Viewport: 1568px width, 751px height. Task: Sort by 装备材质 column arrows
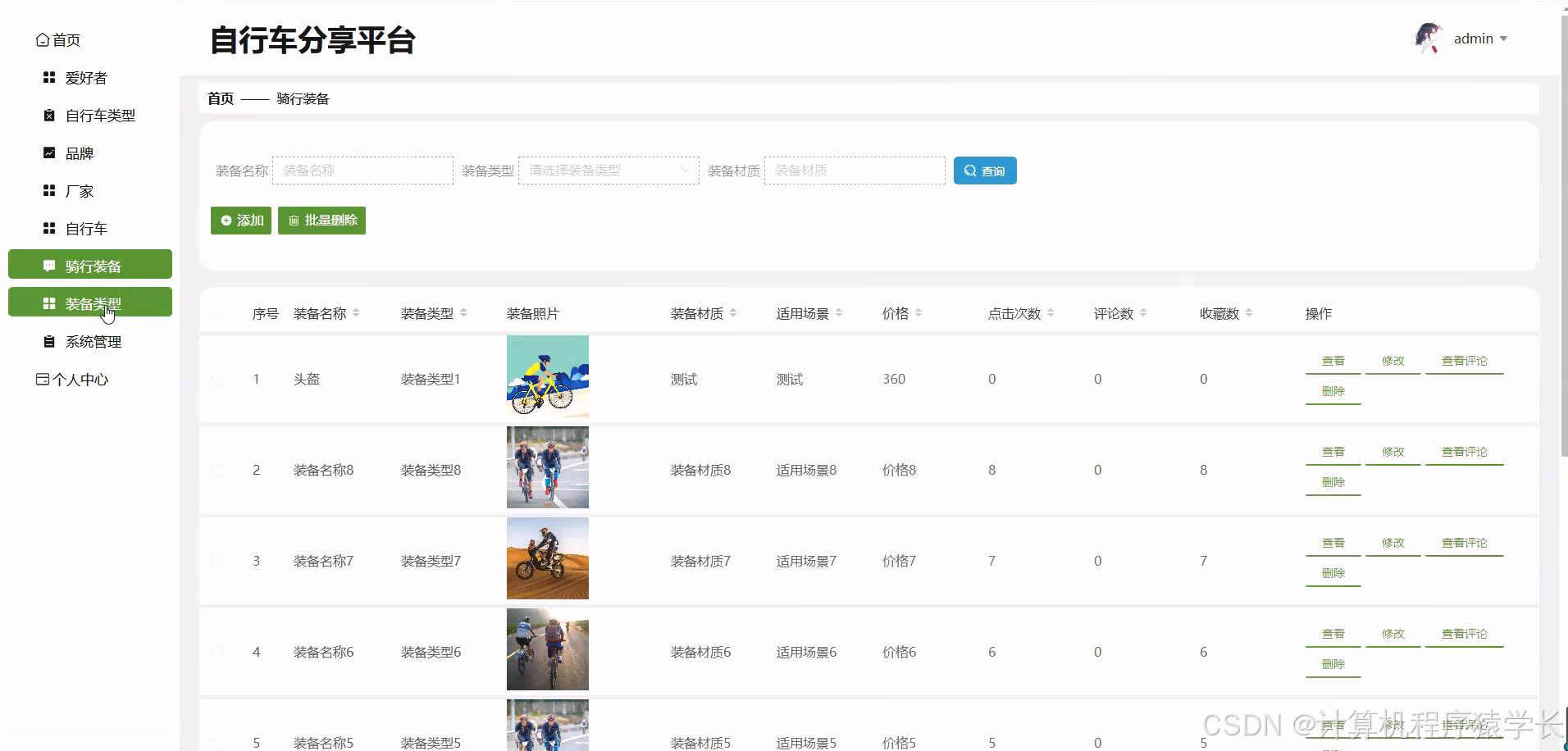(x=733, y=313)
